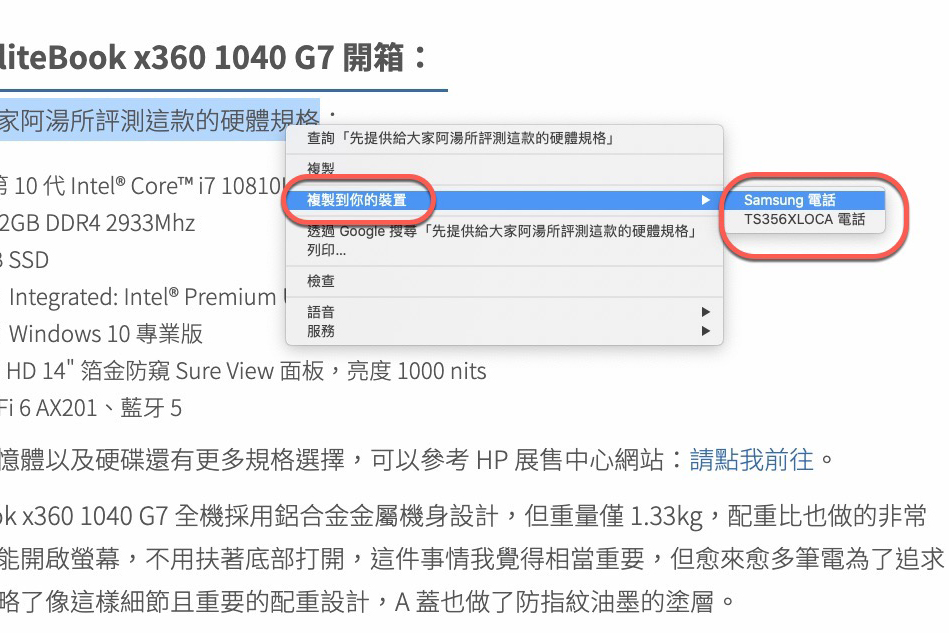This screenshot has width=949, height=633.
Task: Click the EliteBook x360 1040 G7 開箱 heading
Action: tap(180, 57)
